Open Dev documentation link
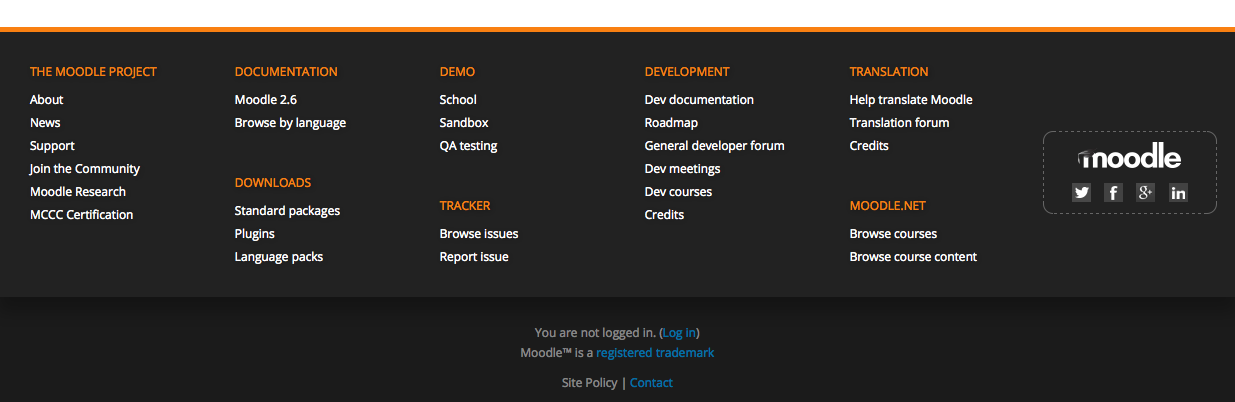Image resolution: width=1235 pixels, height=402 pixels. (699, 100)
